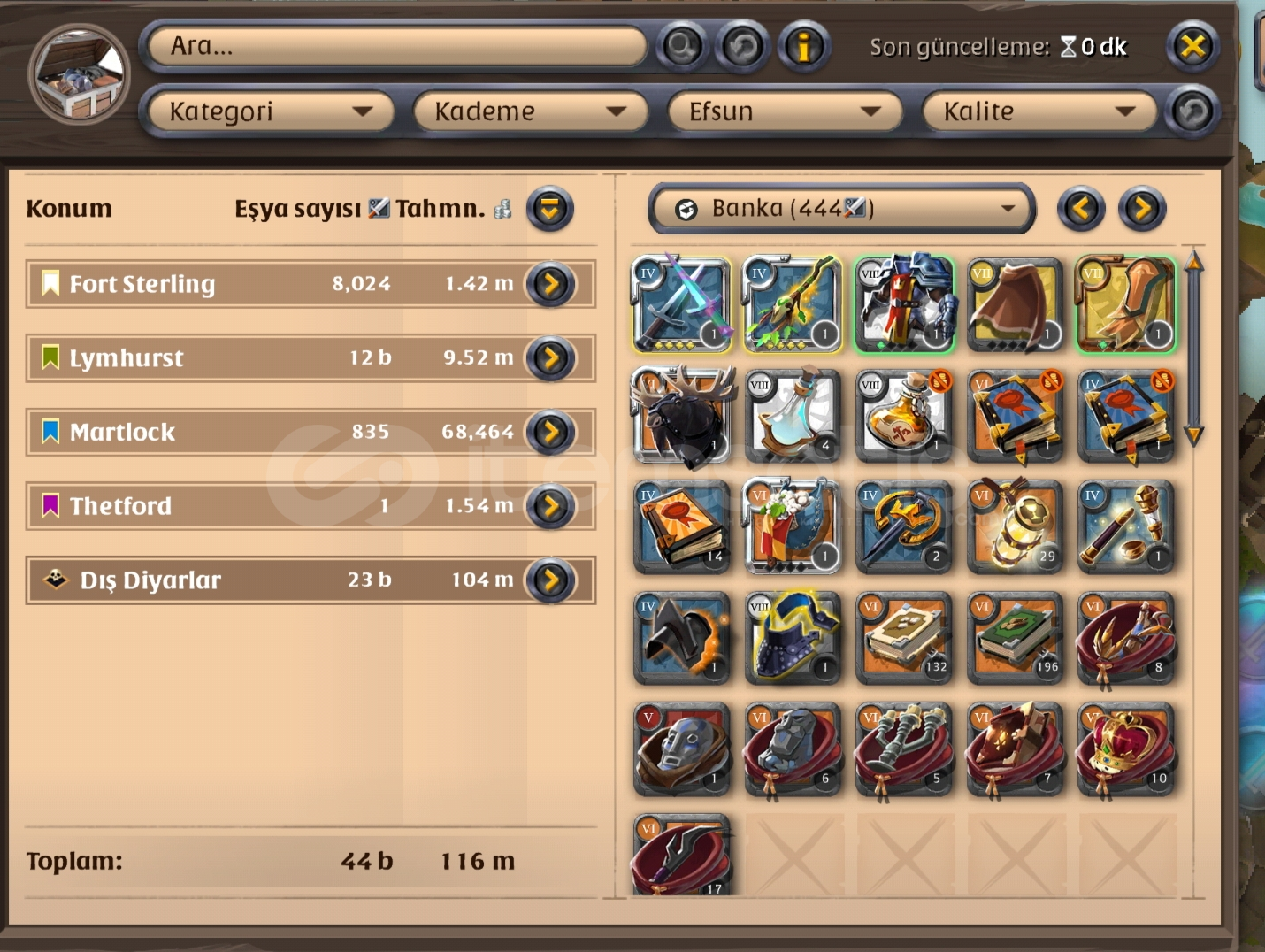Open the yellow info icon

[804, 46]
